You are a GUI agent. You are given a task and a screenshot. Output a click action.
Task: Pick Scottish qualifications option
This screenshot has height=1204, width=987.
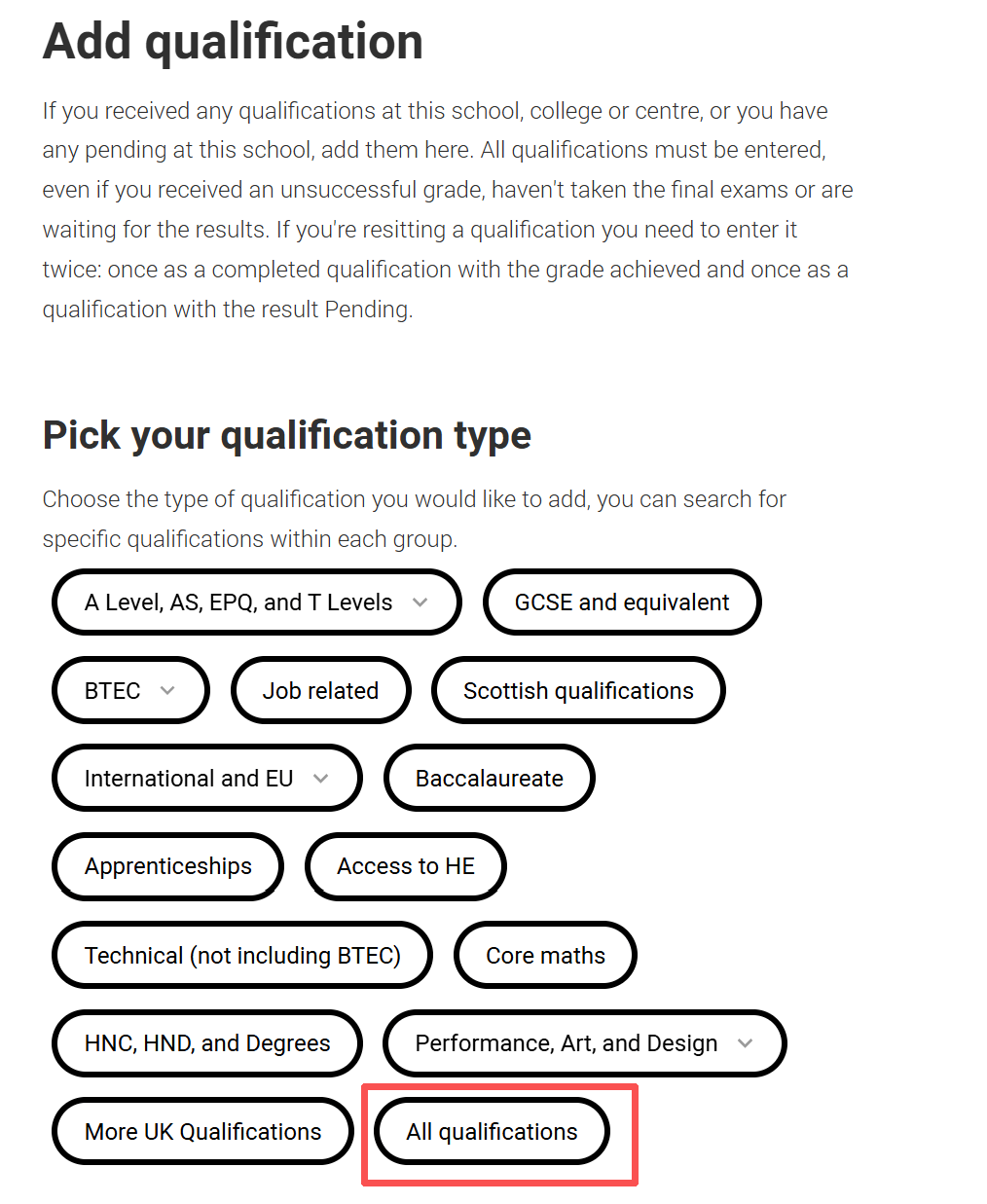[x=578, y=690]
